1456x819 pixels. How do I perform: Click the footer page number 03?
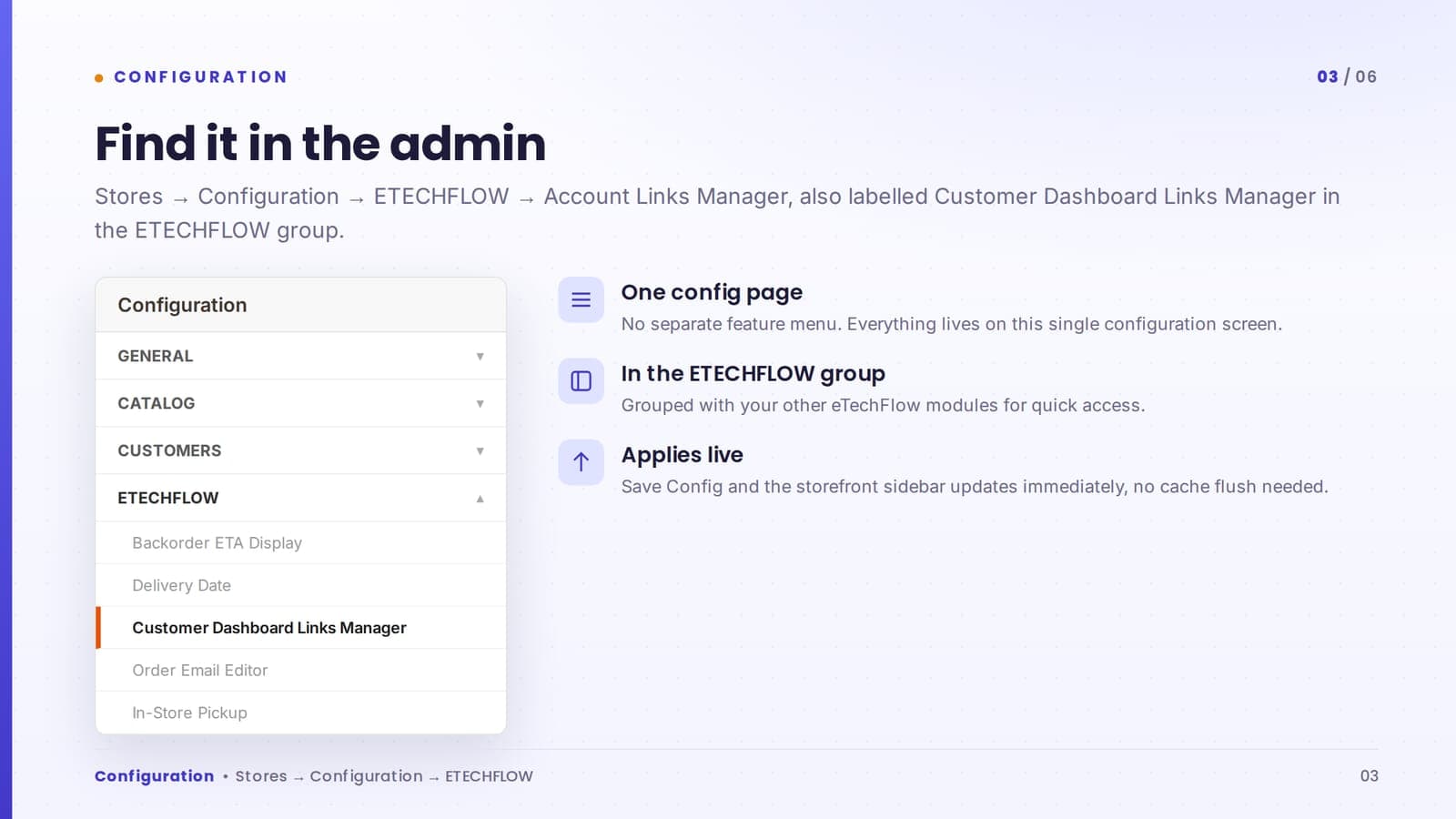1369,776
